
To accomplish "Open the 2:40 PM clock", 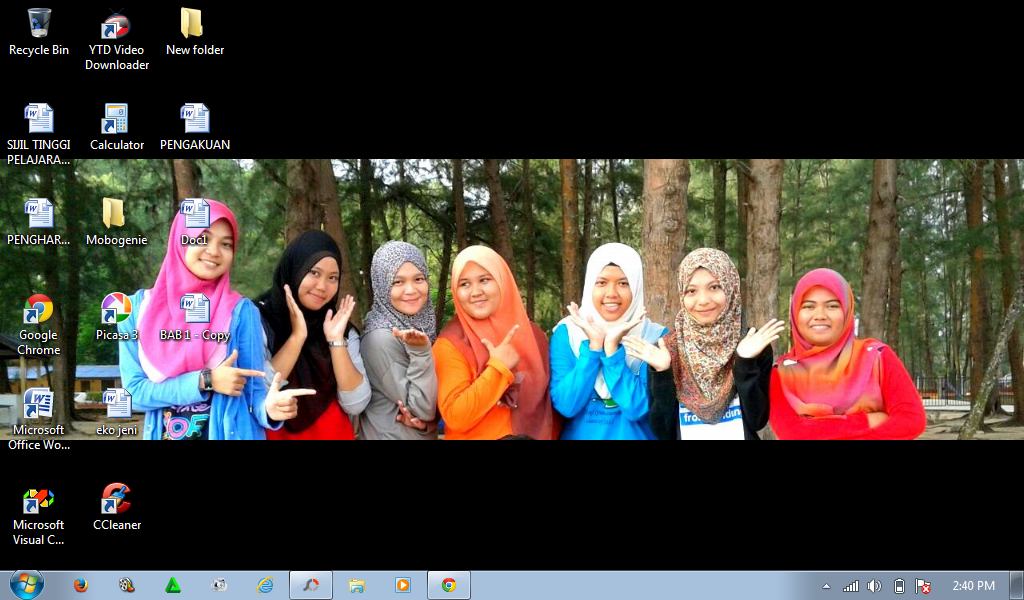I will [973, 586].
